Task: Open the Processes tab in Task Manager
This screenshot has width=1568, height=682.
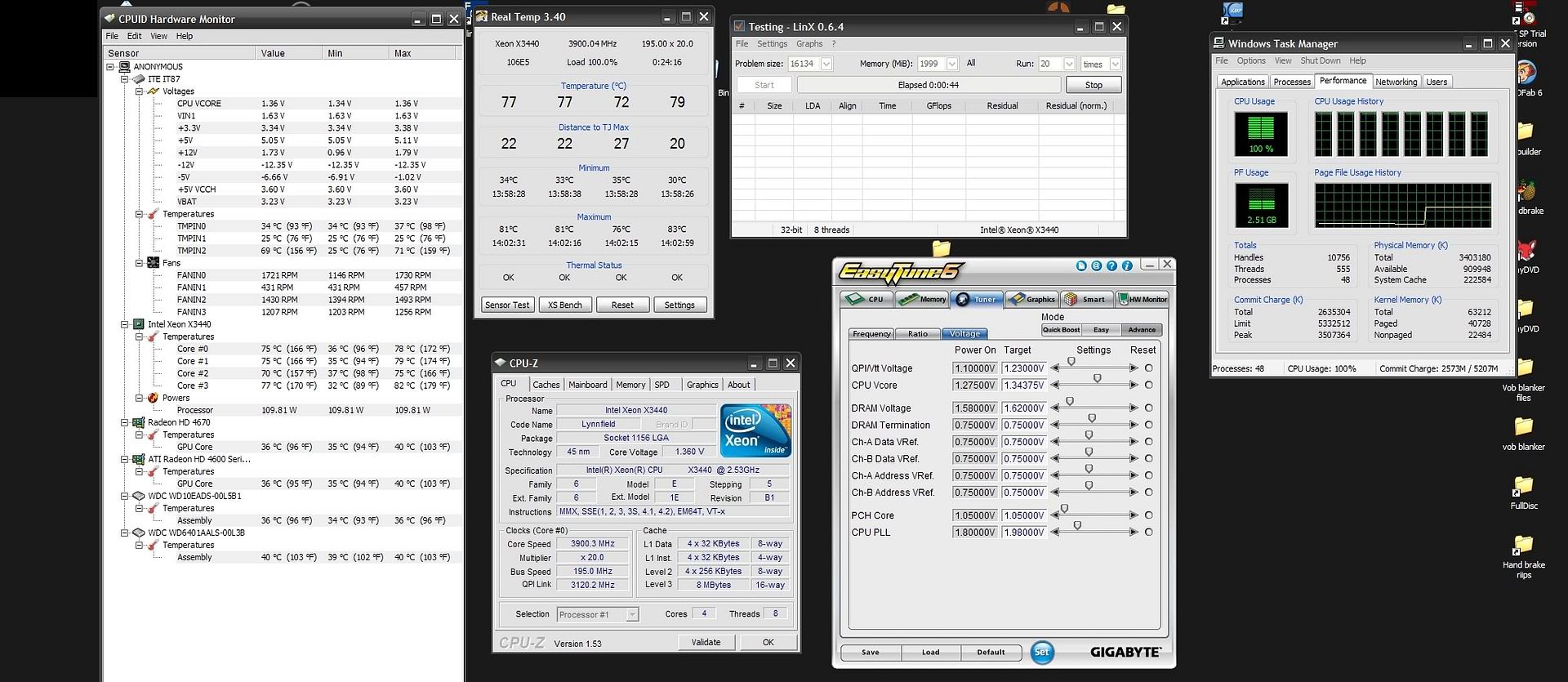Action: [1291, 82]
